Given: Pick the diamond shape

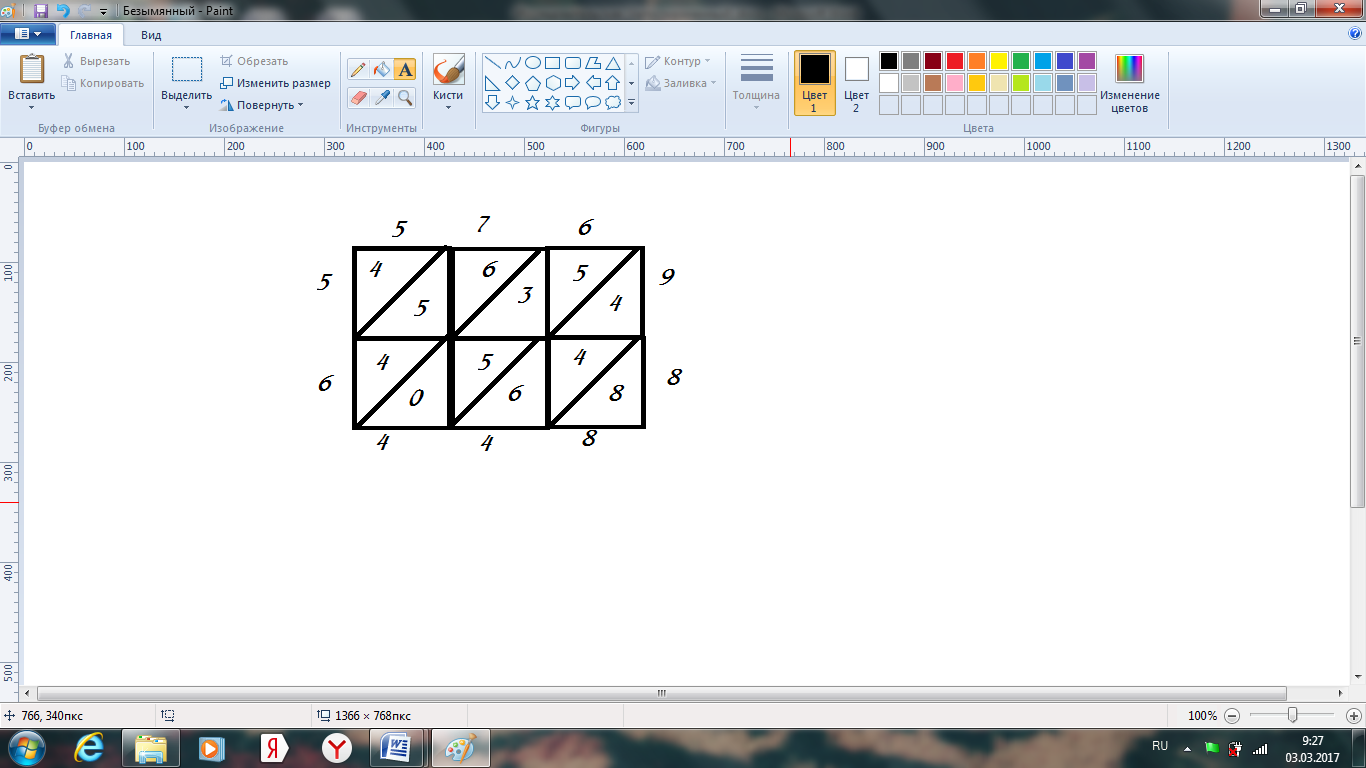Looking at the screenshot, I should coord(513,82).
